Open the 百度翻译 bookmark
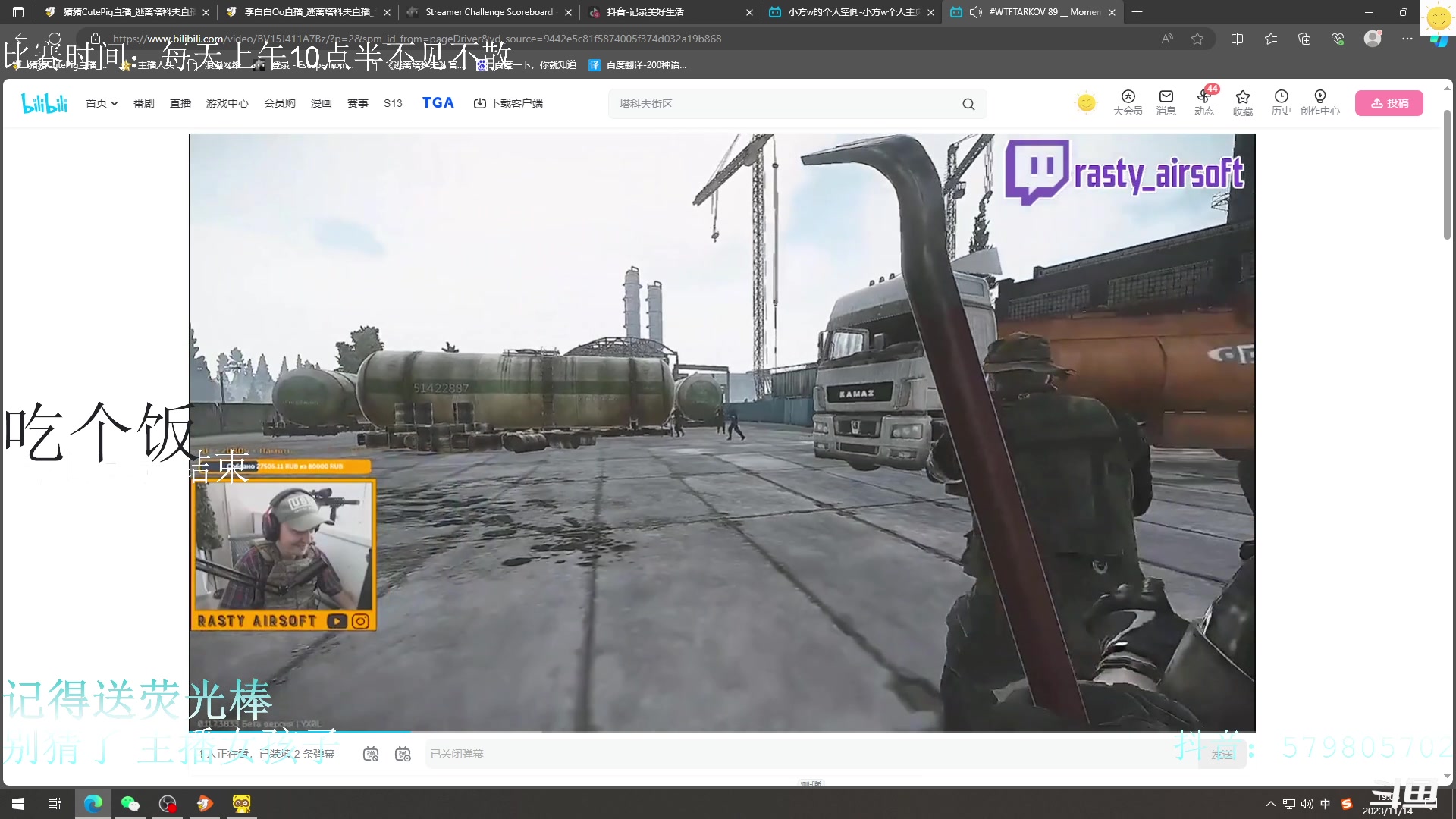 click(638, 65)
